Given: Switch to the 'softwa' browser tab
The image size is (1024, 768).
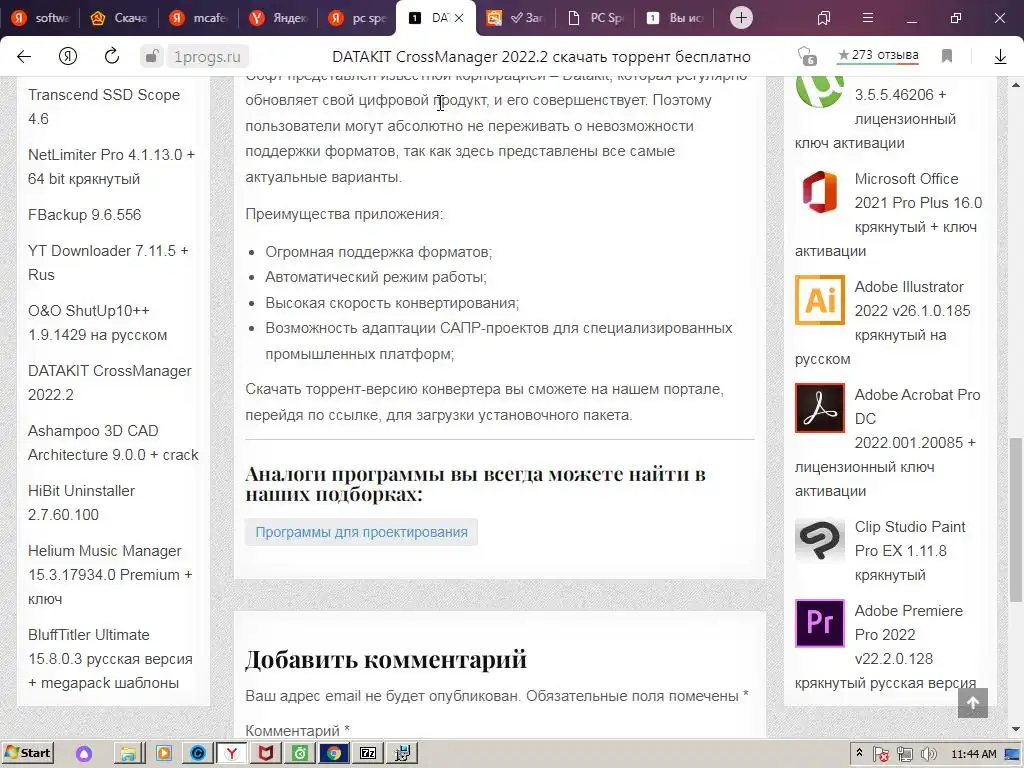Looking at the screenshot, I should pos(40,18).
